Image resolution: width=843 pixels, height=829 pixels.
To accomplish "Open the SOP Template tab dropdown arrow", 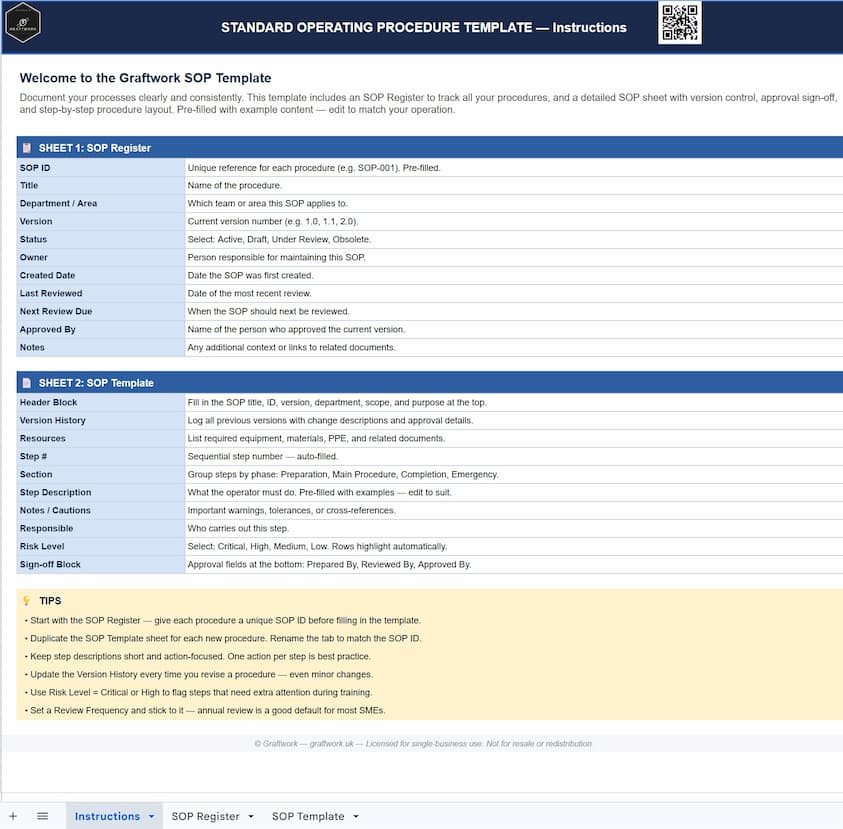I will pos(356,816).
